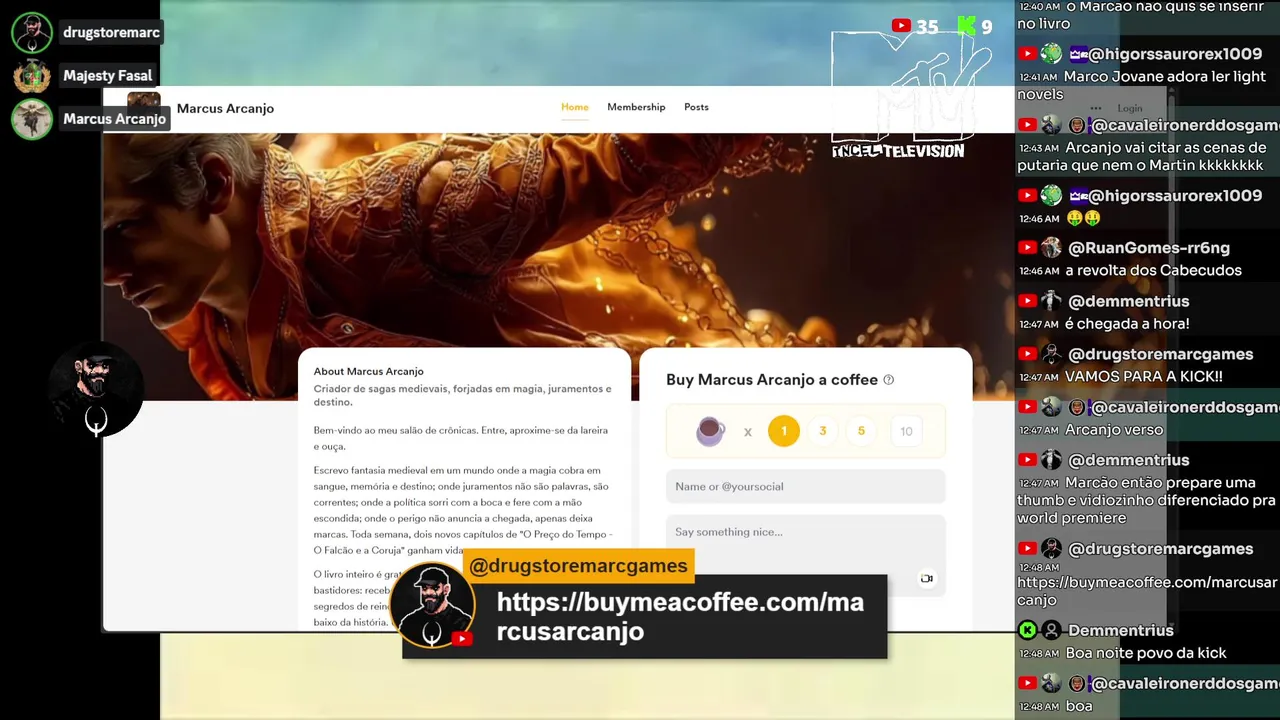This screenshot has height=720, width=1280.
Task: Click 'Marcão então prepare uma thumb' chat message
Action: point(1146,500)
